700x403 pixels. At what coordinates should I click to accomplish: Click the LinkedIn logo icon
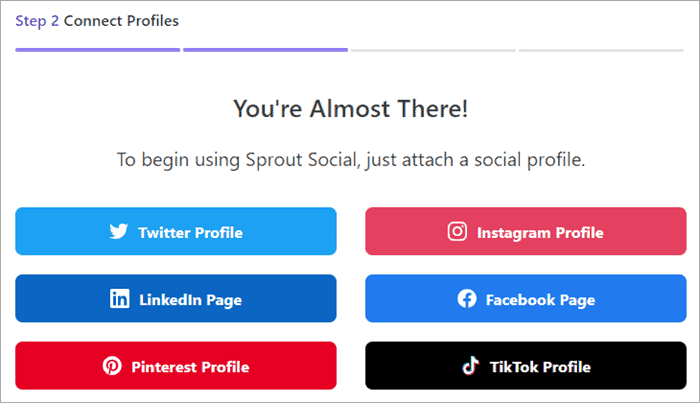120,299
